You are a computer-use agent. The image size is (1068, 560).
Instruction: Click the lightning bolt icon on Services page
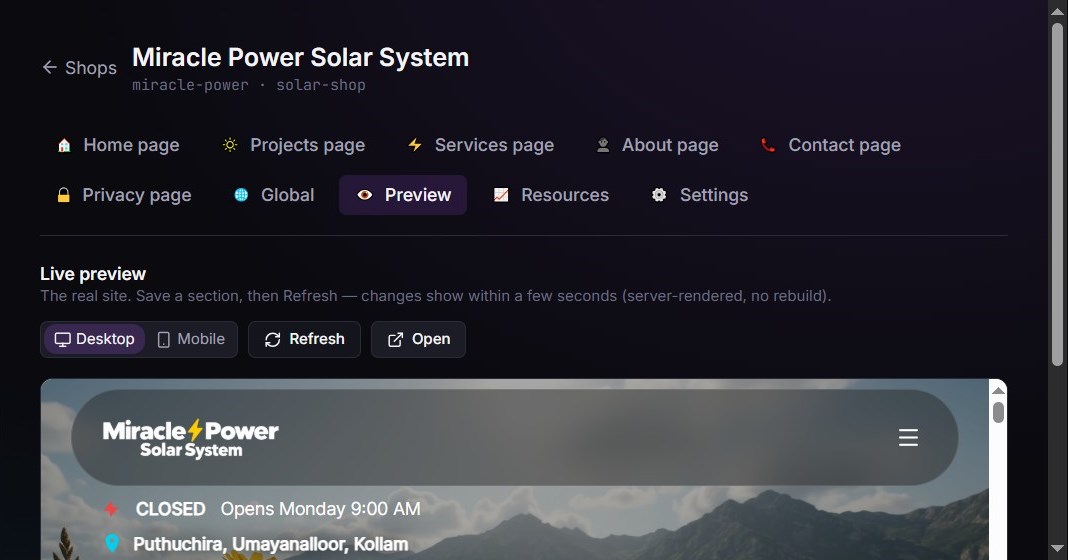click(x=415, y=145)
